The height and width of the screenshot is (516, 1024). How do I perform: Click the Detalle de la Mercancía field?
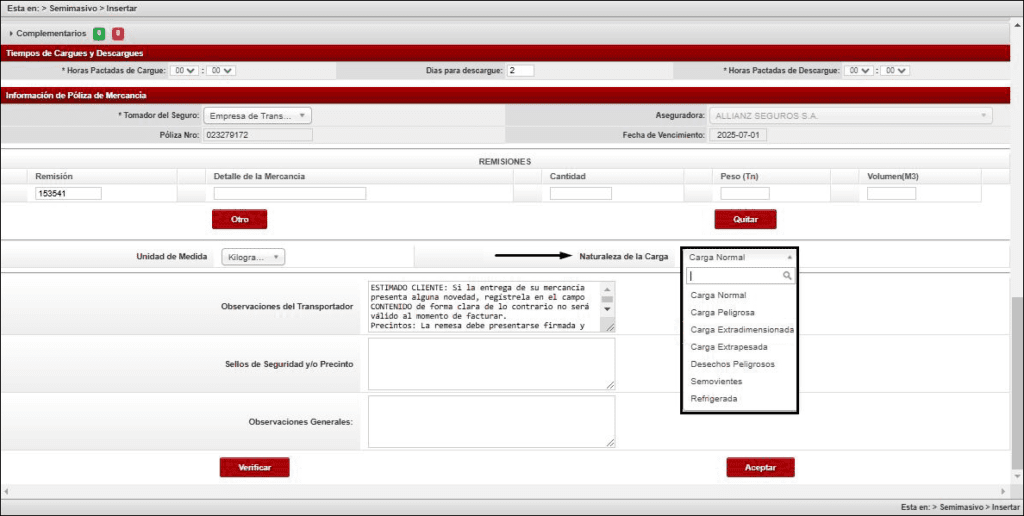[x=289, y=194]
